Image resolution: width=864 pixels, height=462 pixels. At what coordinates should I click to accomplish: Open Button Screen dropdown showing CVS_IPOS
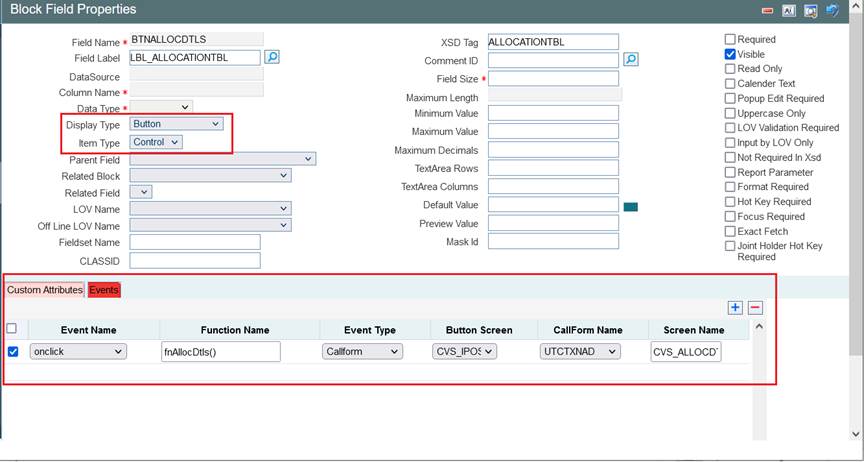(464, 352)
